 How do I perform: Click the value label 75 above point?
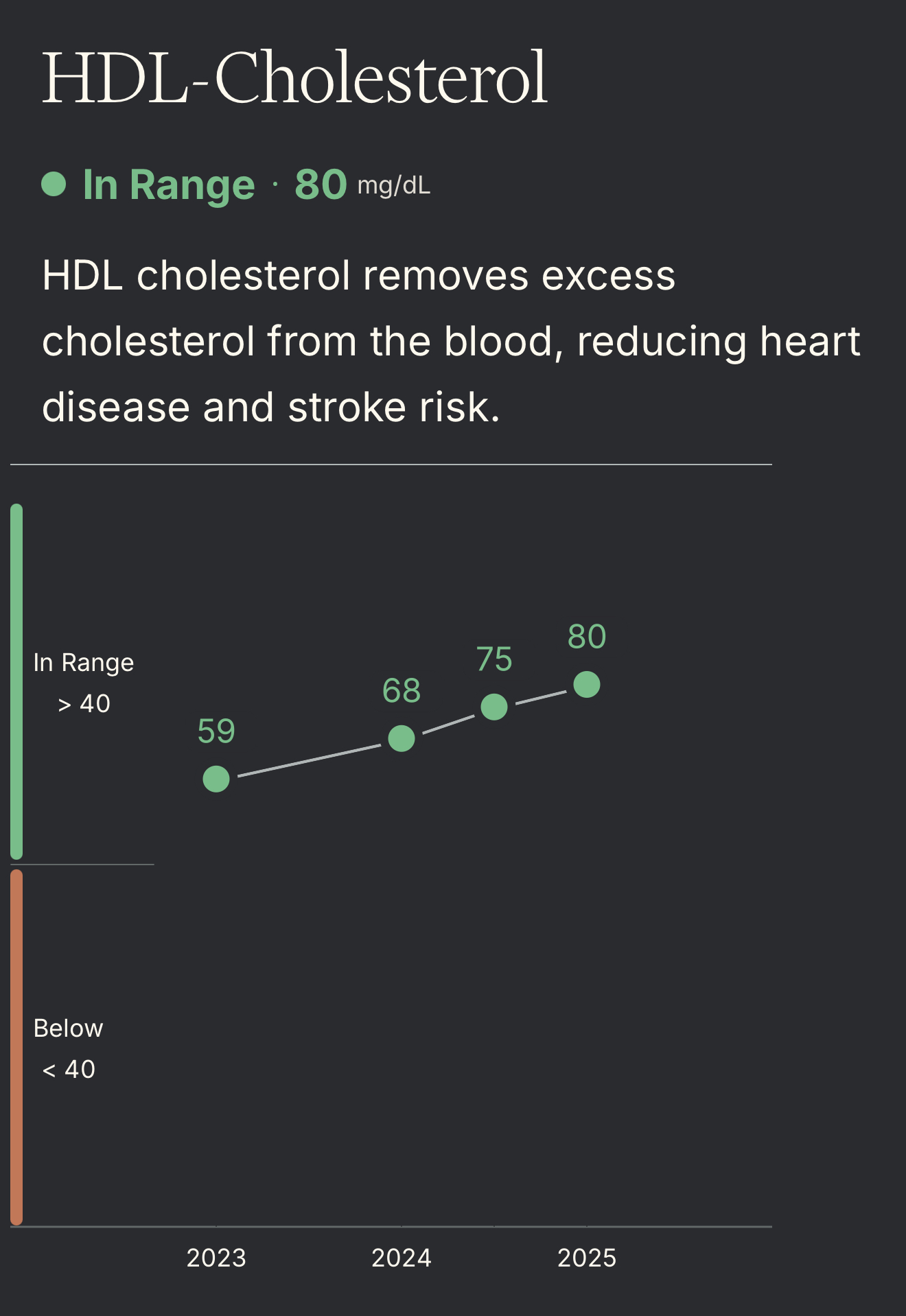(494, 659)
